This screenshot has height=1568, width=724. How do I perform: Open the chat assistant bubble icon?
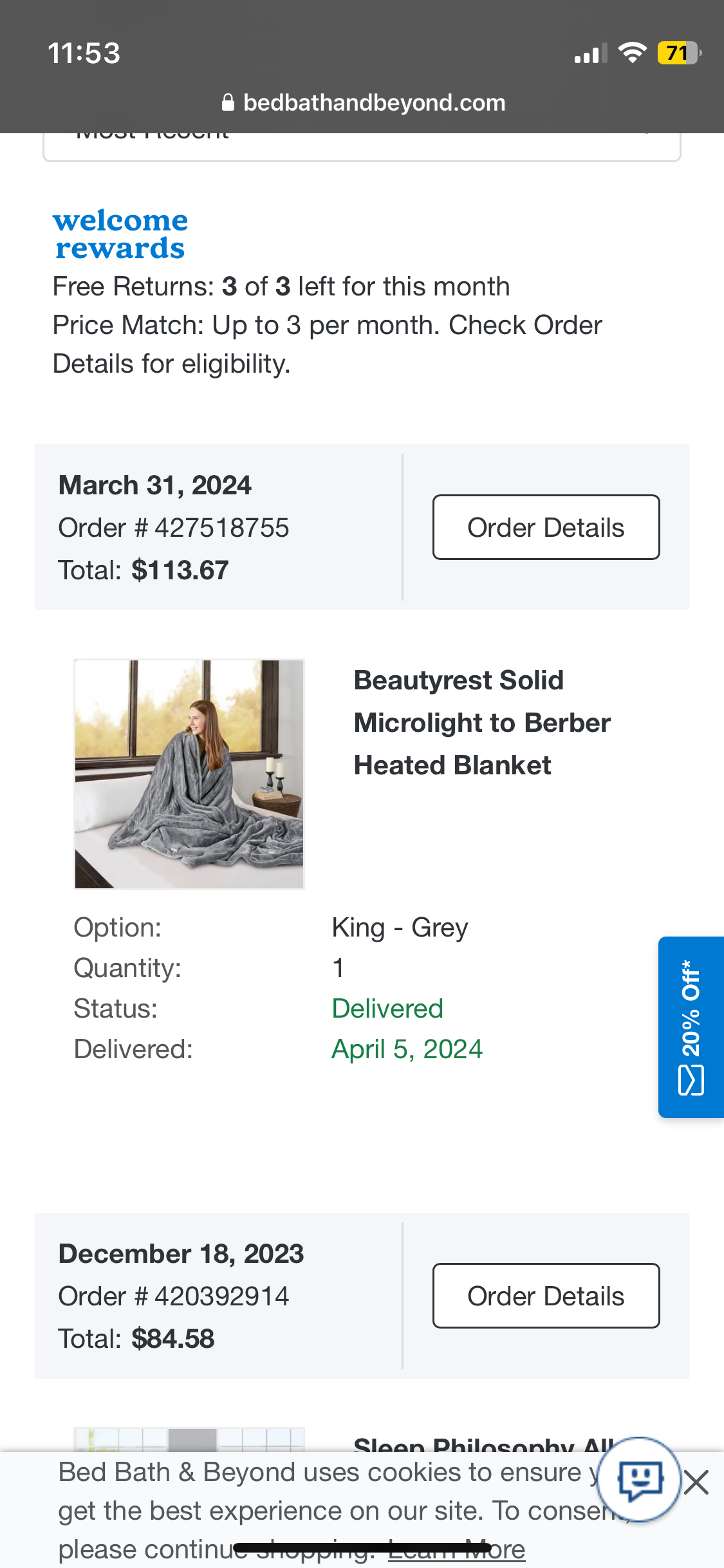[x=639, y=1479]
